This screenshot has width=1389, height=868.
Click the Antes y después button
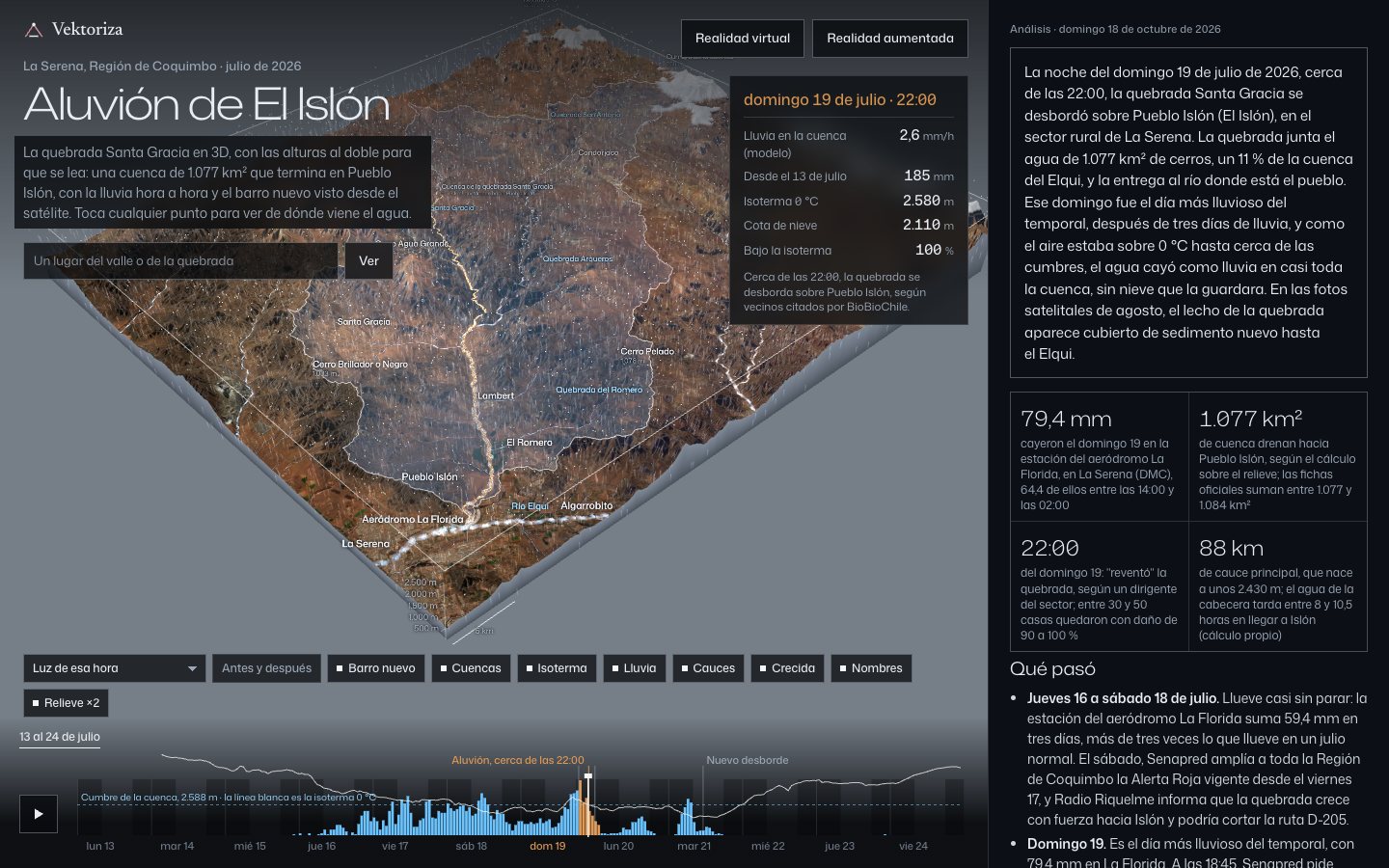[266, 668]
